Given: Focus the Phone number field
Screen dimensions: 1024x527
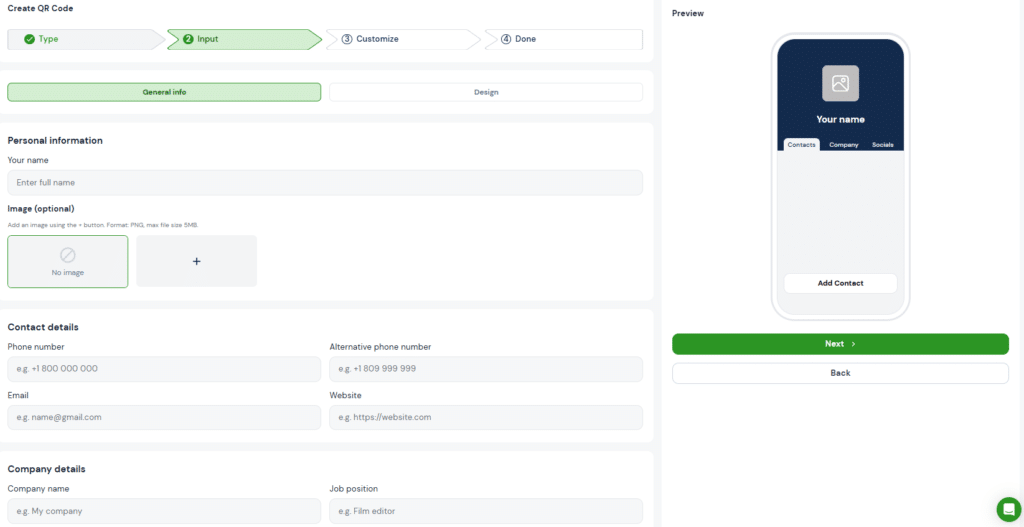Looking at the screenshot, I should coord(164,369).
